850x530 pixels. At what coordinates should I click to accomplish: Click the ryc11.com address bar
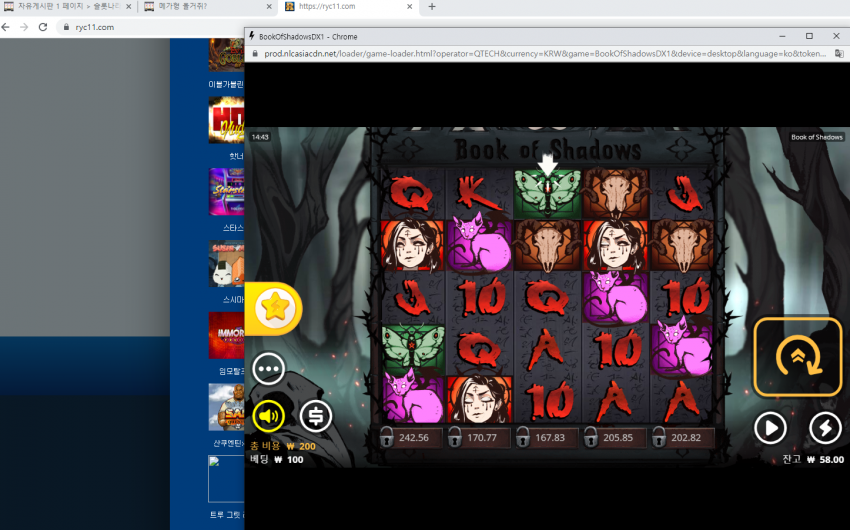pyautogui.click(x=152, y=27)
